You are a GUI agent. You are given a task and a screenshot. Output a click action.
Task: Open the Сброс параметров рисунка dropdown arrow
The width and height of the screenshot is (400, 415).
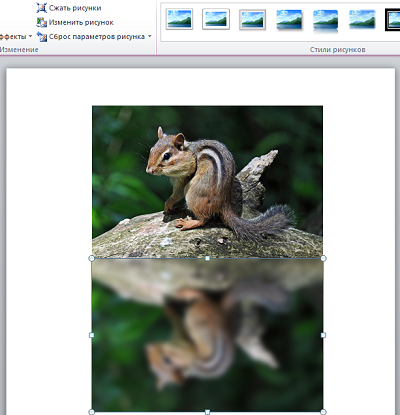coord(150,36)
